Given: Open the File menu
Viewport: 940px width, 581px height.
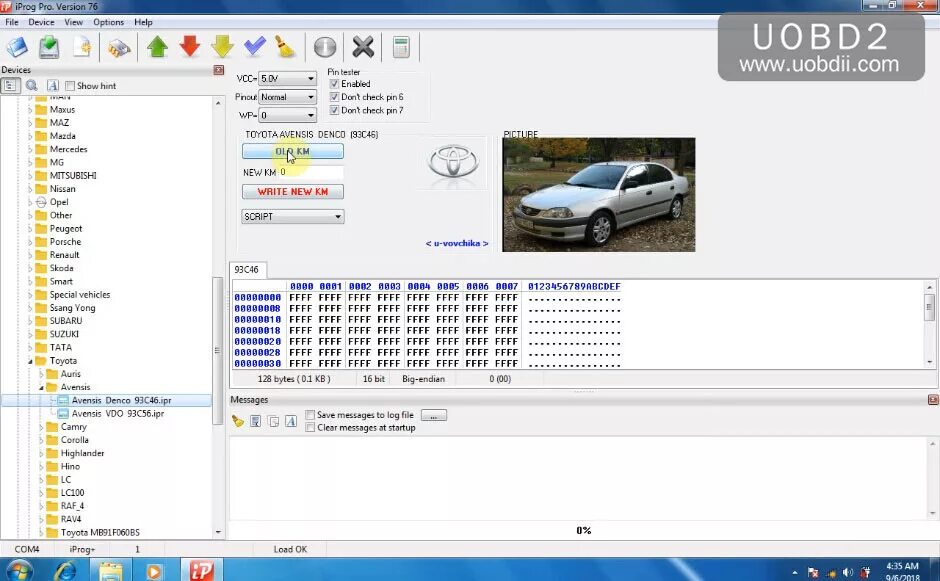Looking at the screenshot, I should click(x=11, y=22).
